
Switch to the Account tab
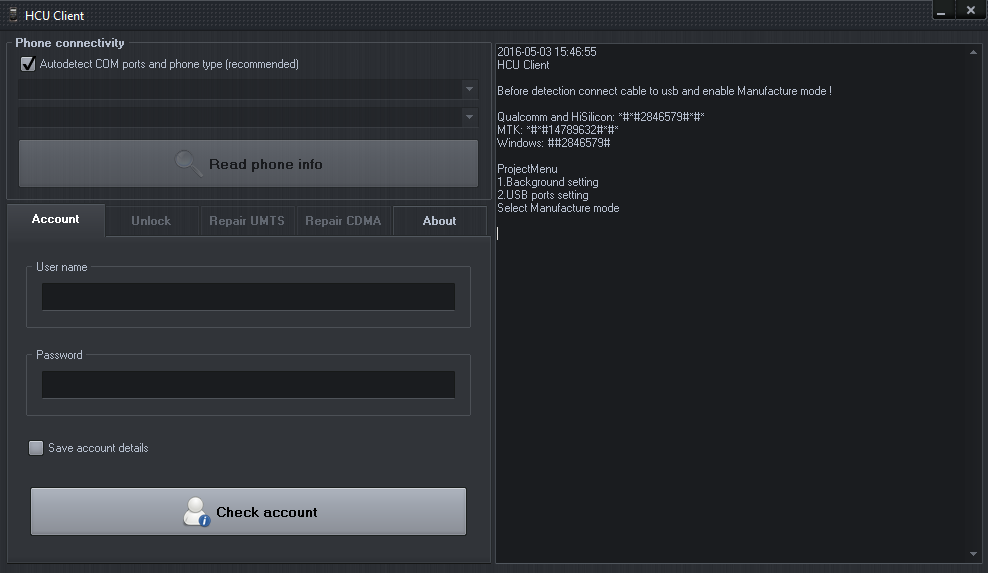pyautogui.click(x=55, y=219)
